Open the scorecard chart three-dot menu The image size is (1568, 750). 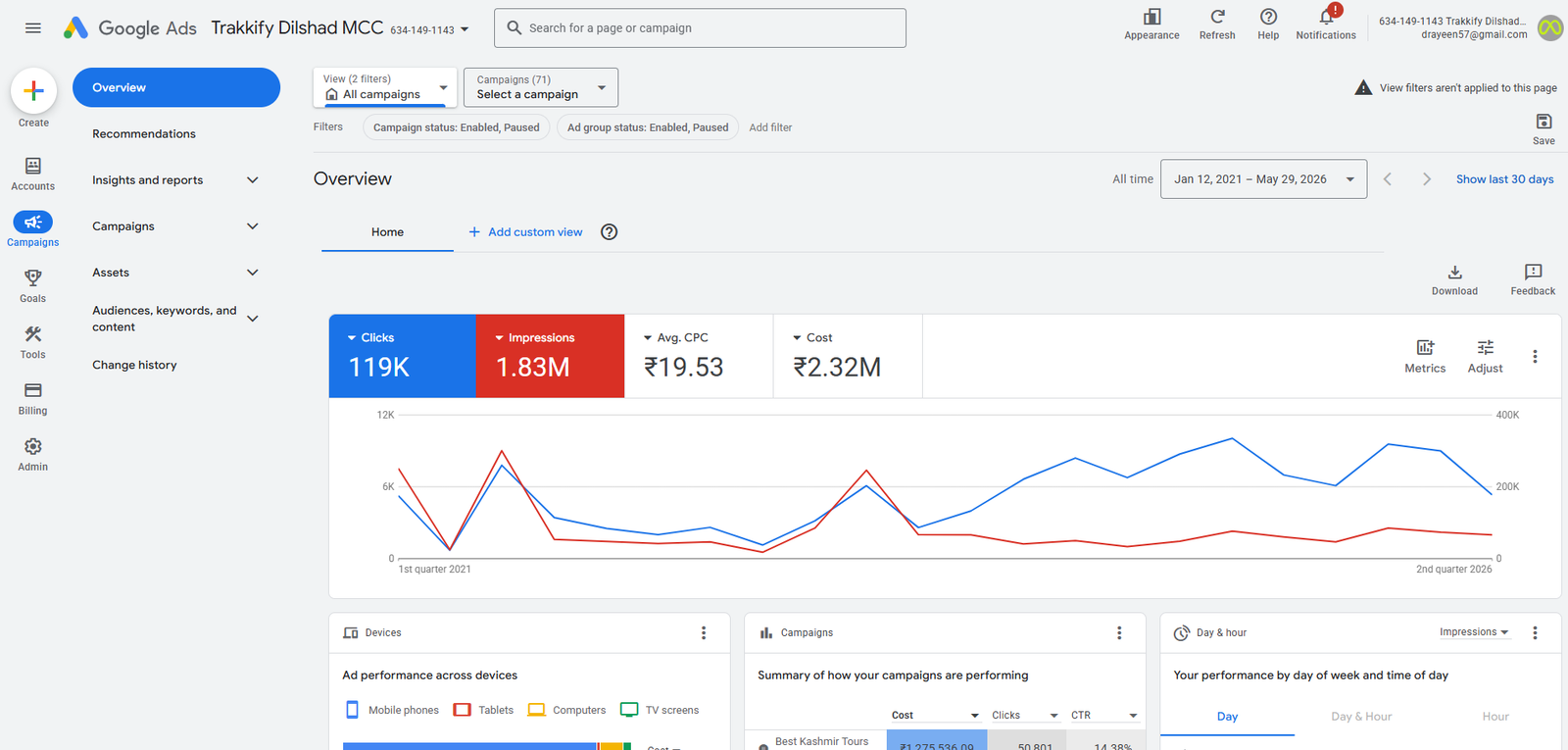pos(1535,357)
